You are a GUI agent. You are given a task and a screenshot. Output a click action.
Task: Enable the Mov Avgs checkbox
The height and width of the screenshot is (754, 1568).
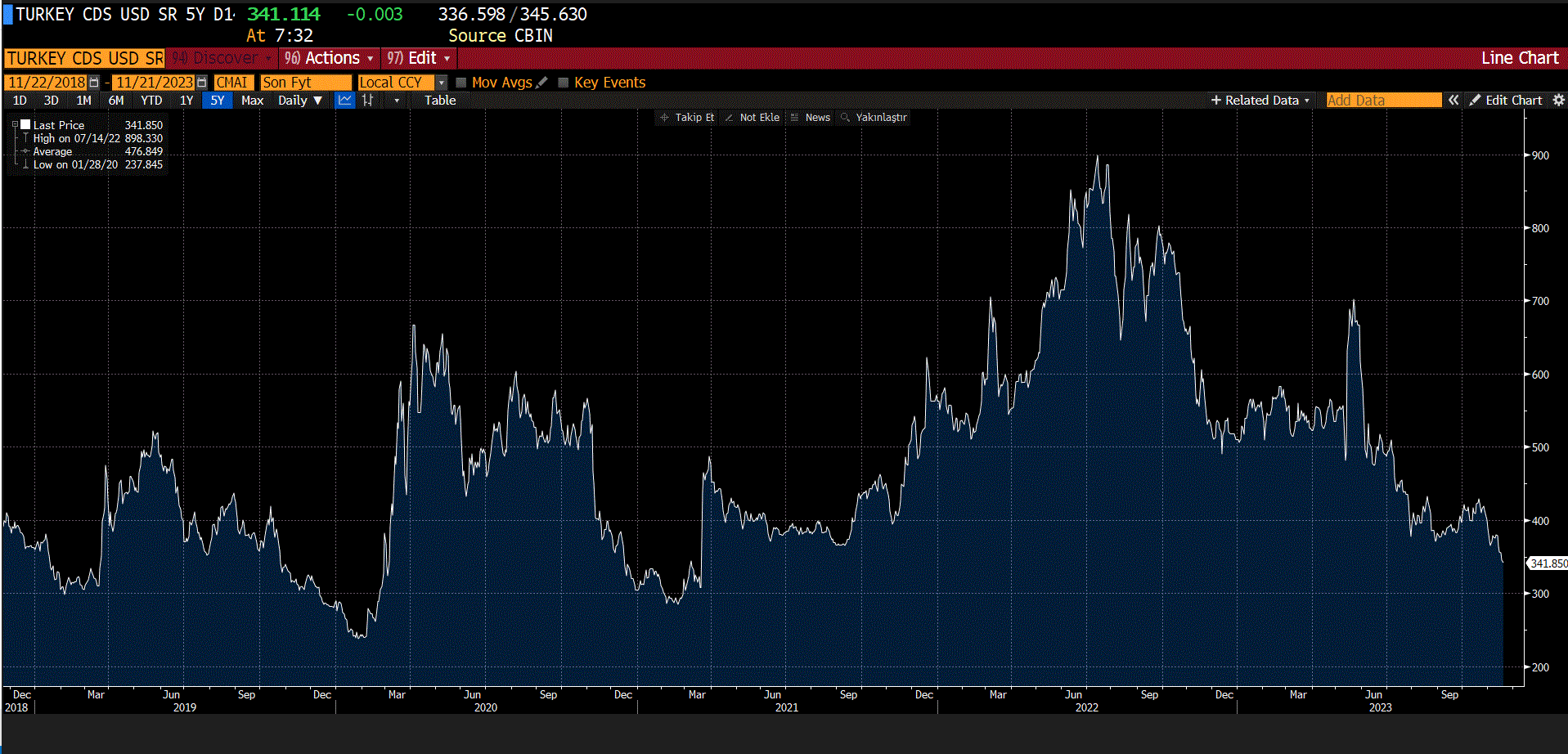(461, 83)
